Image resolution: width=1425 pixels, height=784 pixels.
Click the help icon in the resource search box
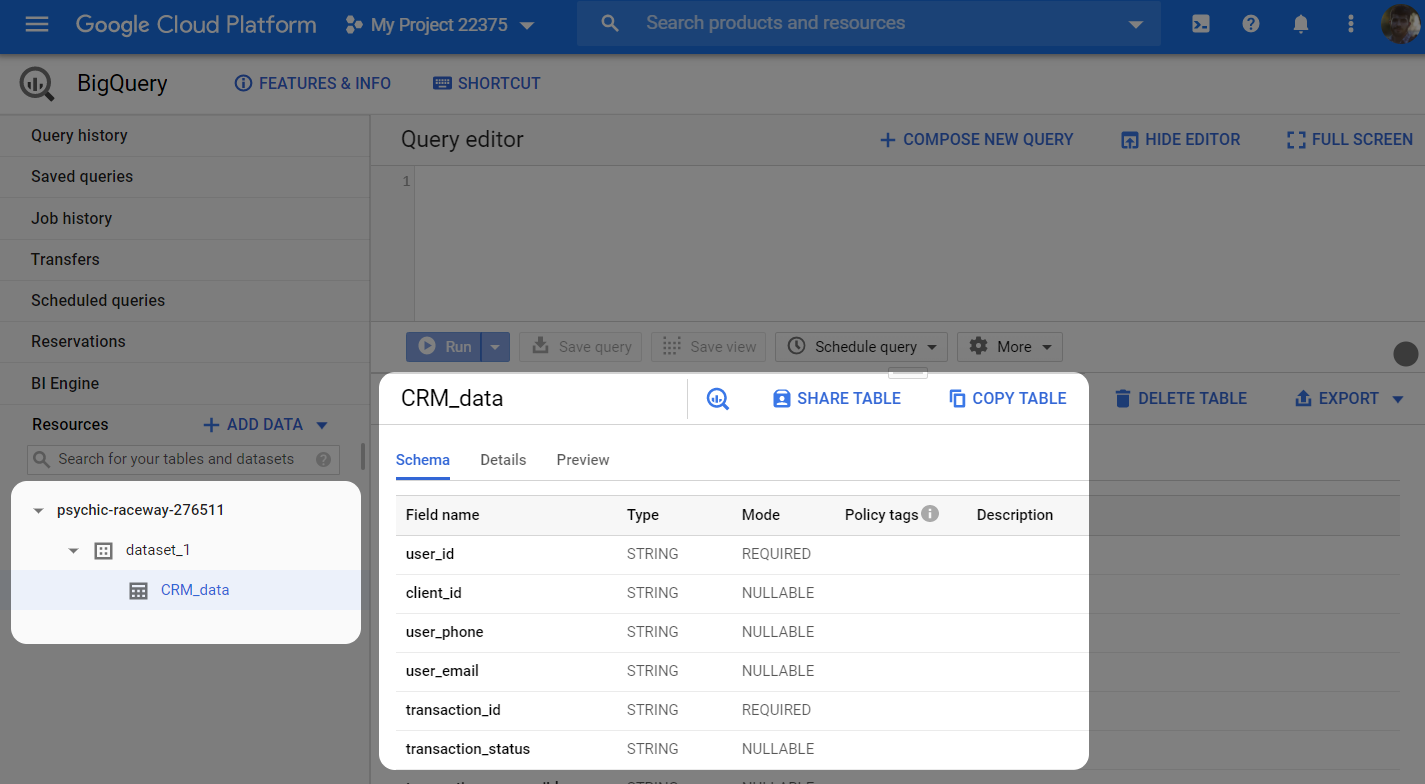tap(323, 460)
